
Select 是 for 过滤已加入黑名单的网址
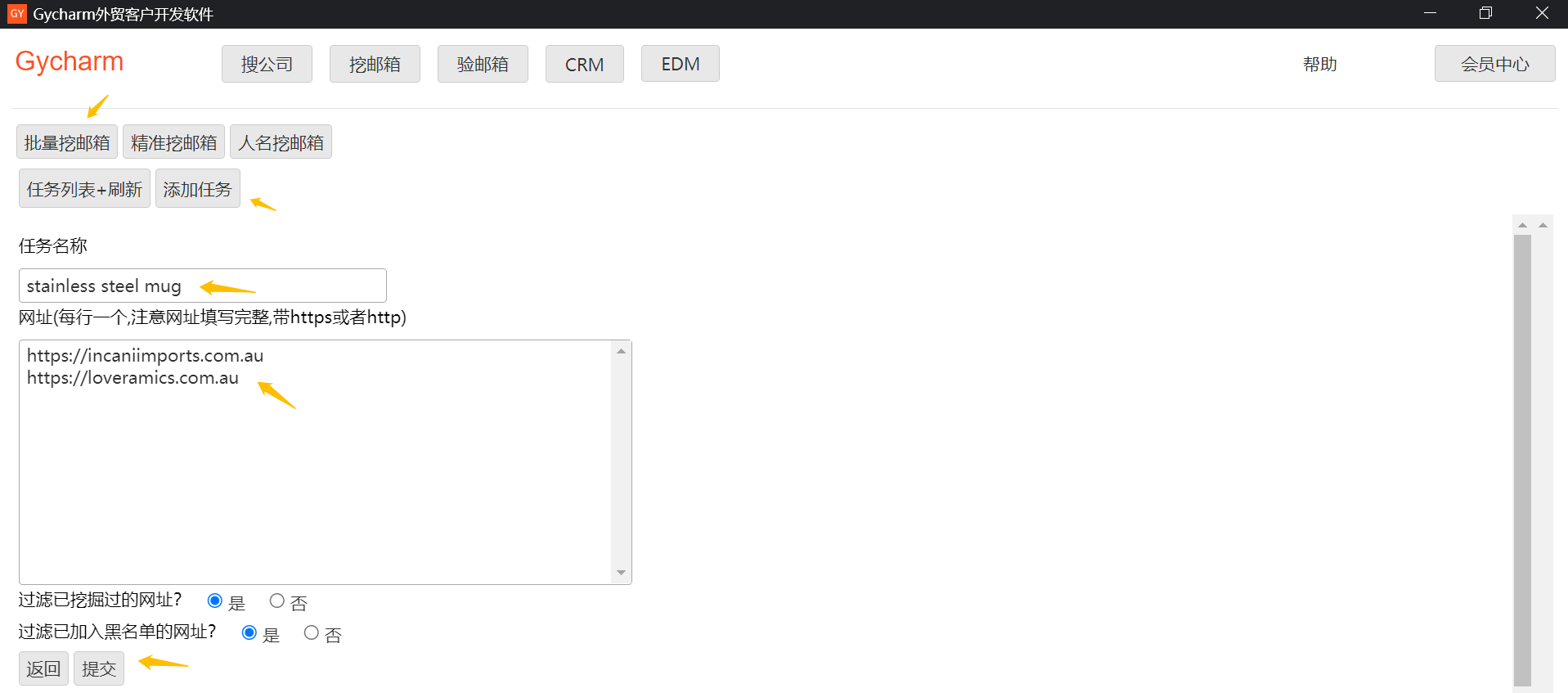tap(249, 633)
